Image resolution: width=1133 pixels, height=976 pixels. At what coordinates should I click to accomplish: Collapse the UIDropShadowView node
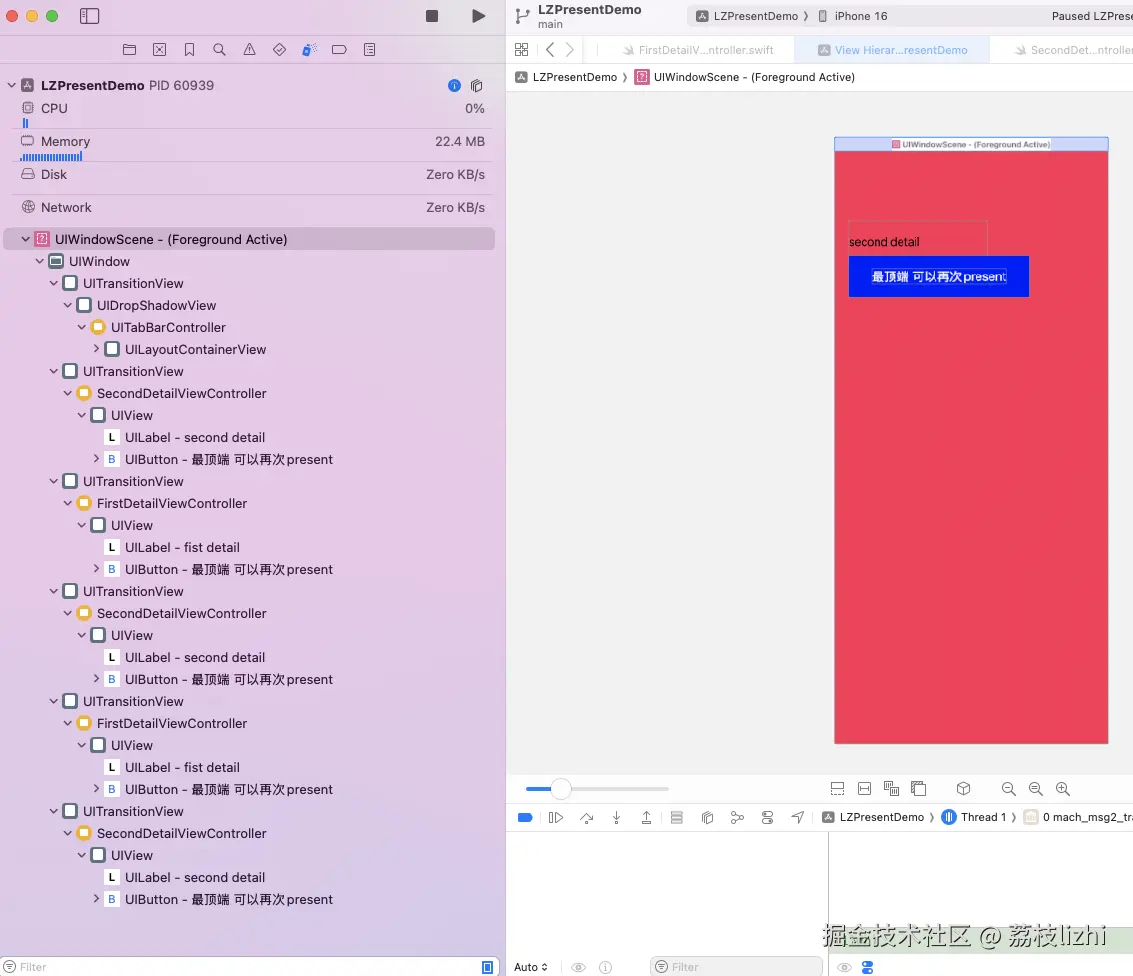click(x=67, y=306)
